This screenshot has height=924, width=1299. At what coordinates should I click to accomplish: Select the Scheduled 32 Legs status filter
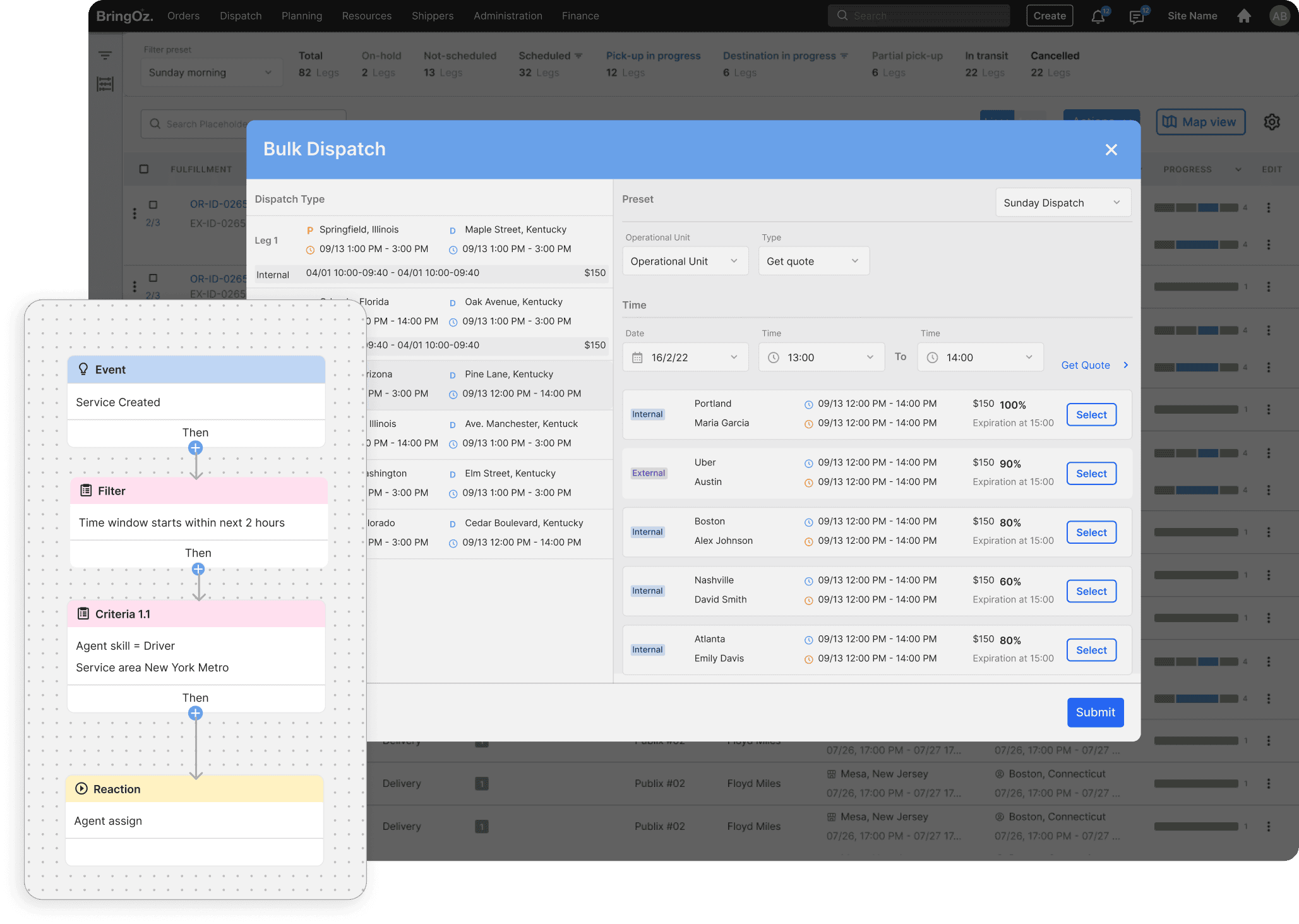click(550, 64)
